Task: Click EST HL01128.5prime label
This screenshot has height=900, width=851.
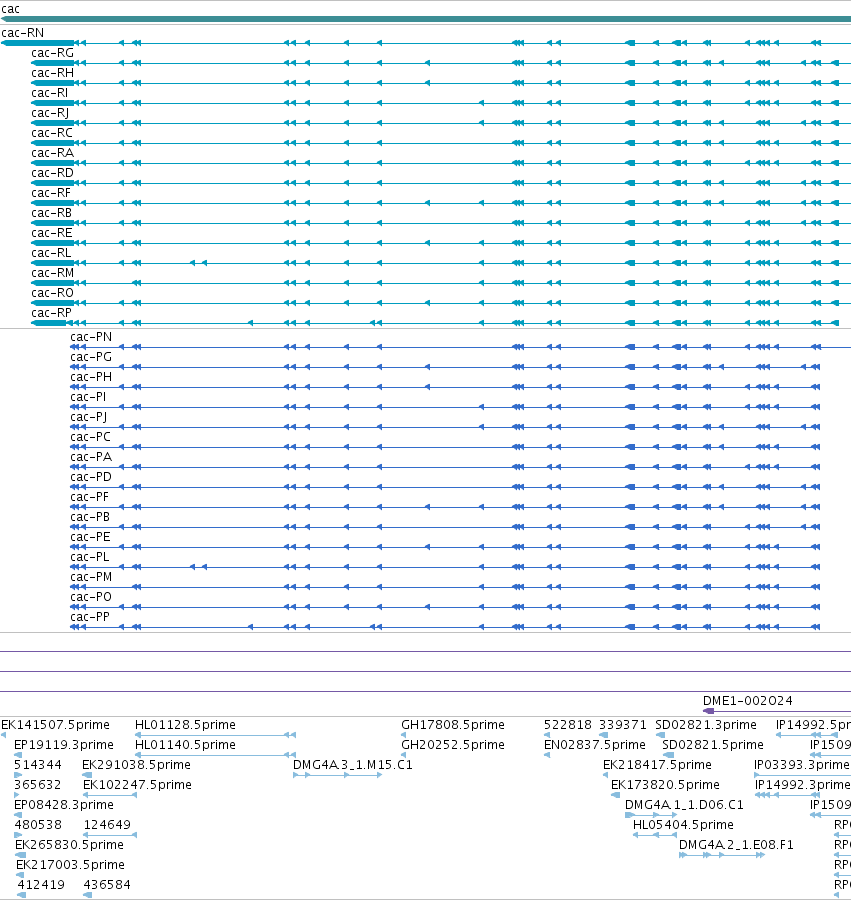Action: click(185, 725)
